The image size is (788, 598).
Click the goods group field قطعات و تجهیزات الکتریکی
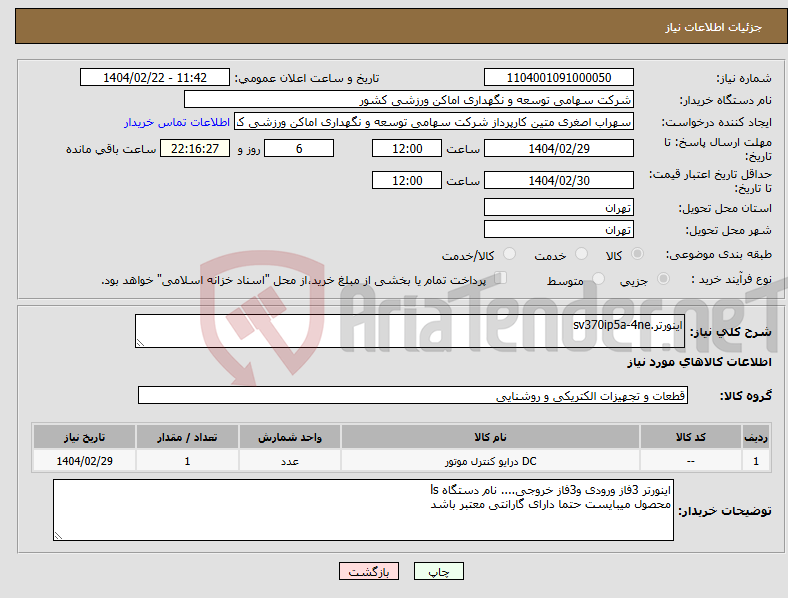coord(413,395)
